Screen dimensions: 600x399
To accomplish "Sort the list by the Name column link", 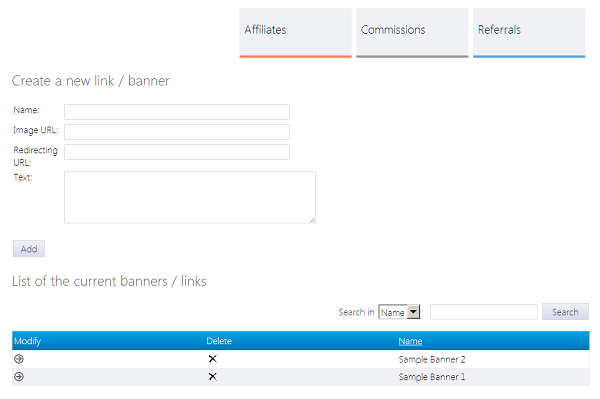I will [410, 341].
